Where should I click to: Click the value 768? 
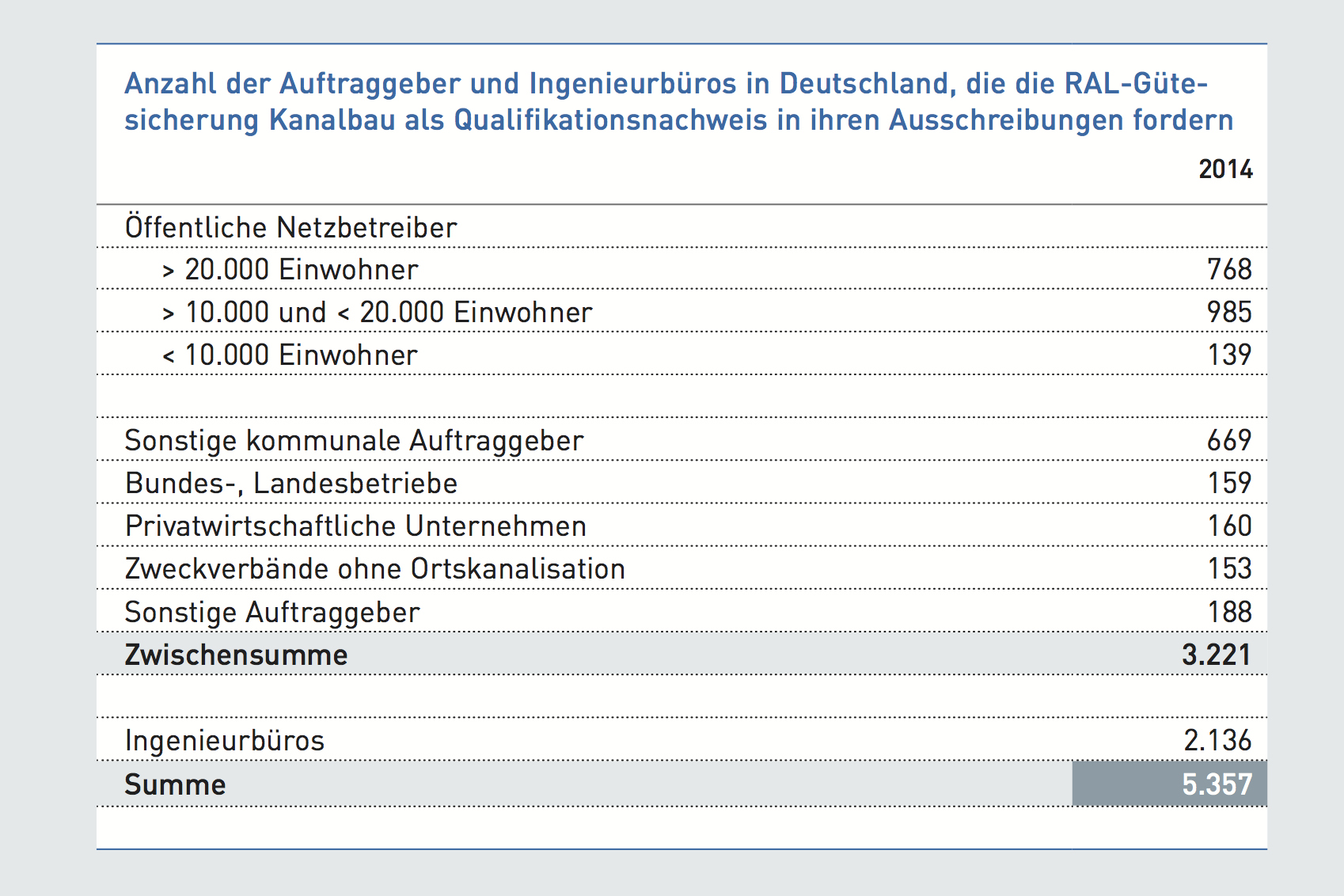click(1229, 270)
